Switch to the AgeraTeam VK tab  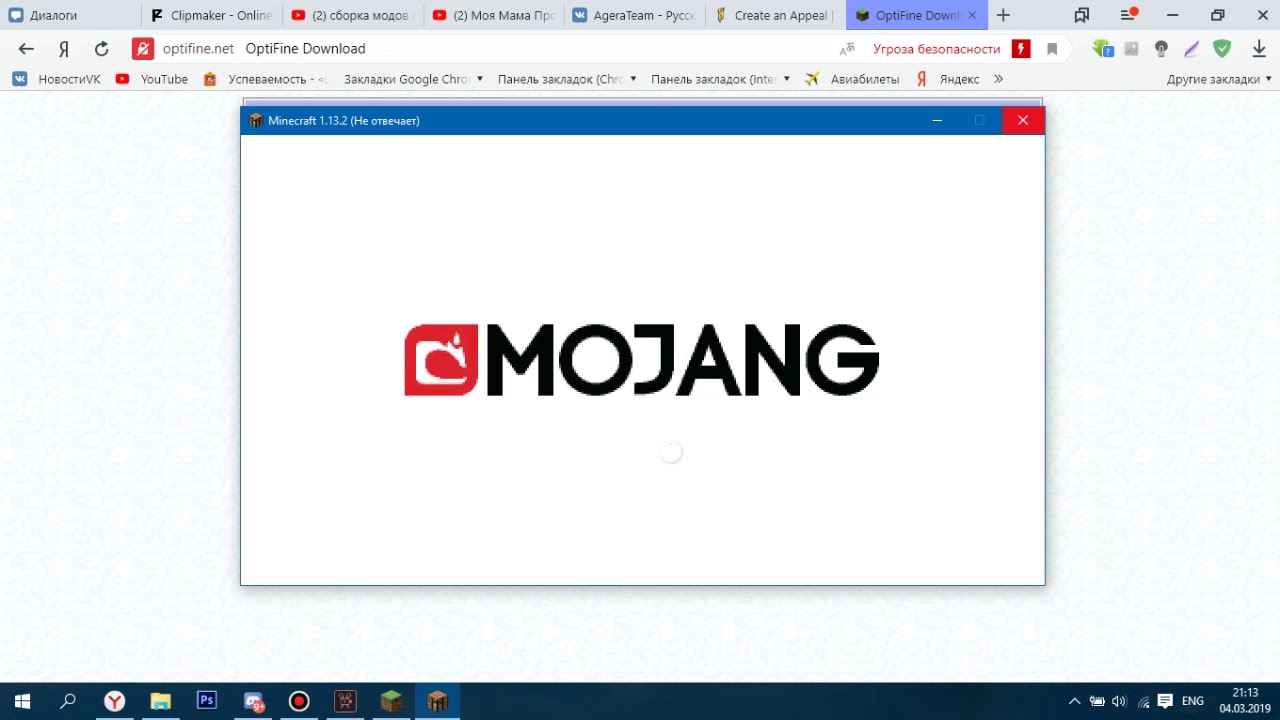(x=634, y=15)
